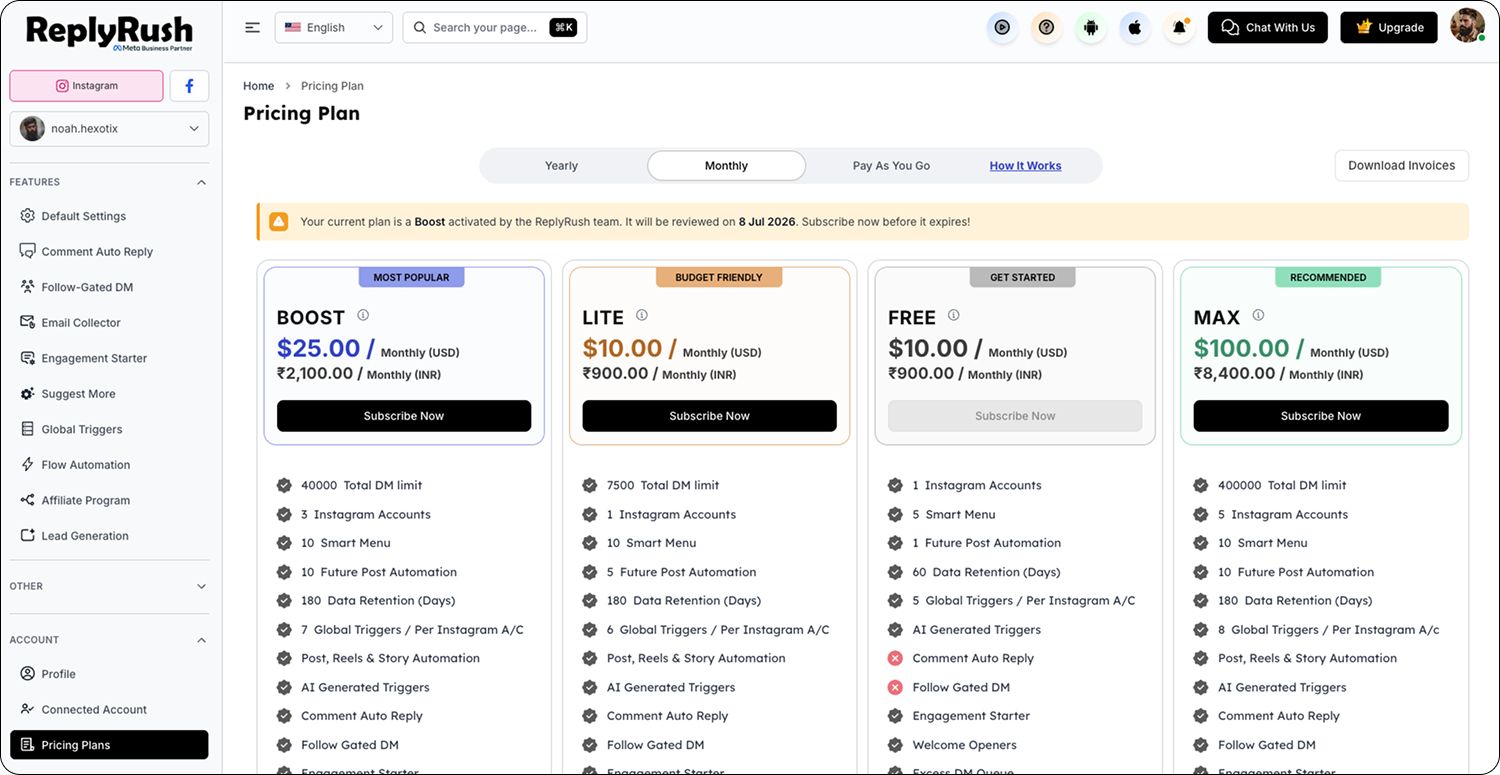Screen dimensions: 1500x775
Task: Click the Upgrade button
Action: tap(1389, 28)
